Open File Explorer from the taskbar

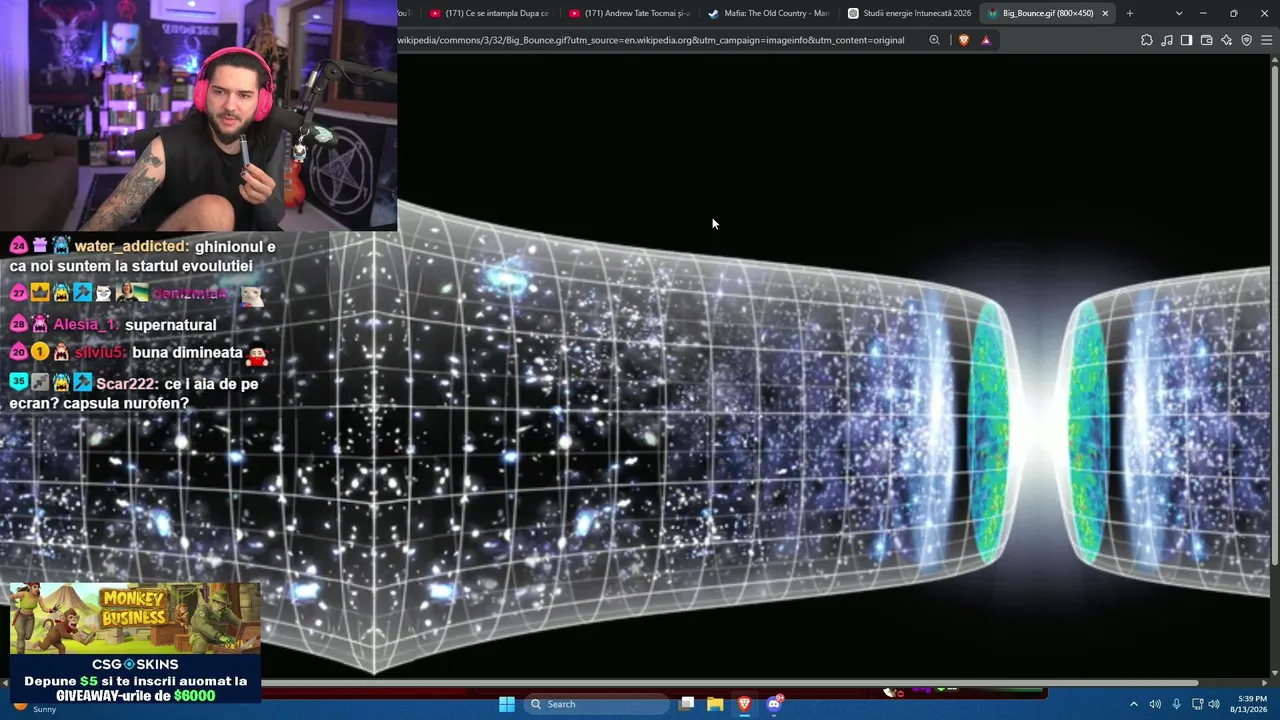(715, 704)
